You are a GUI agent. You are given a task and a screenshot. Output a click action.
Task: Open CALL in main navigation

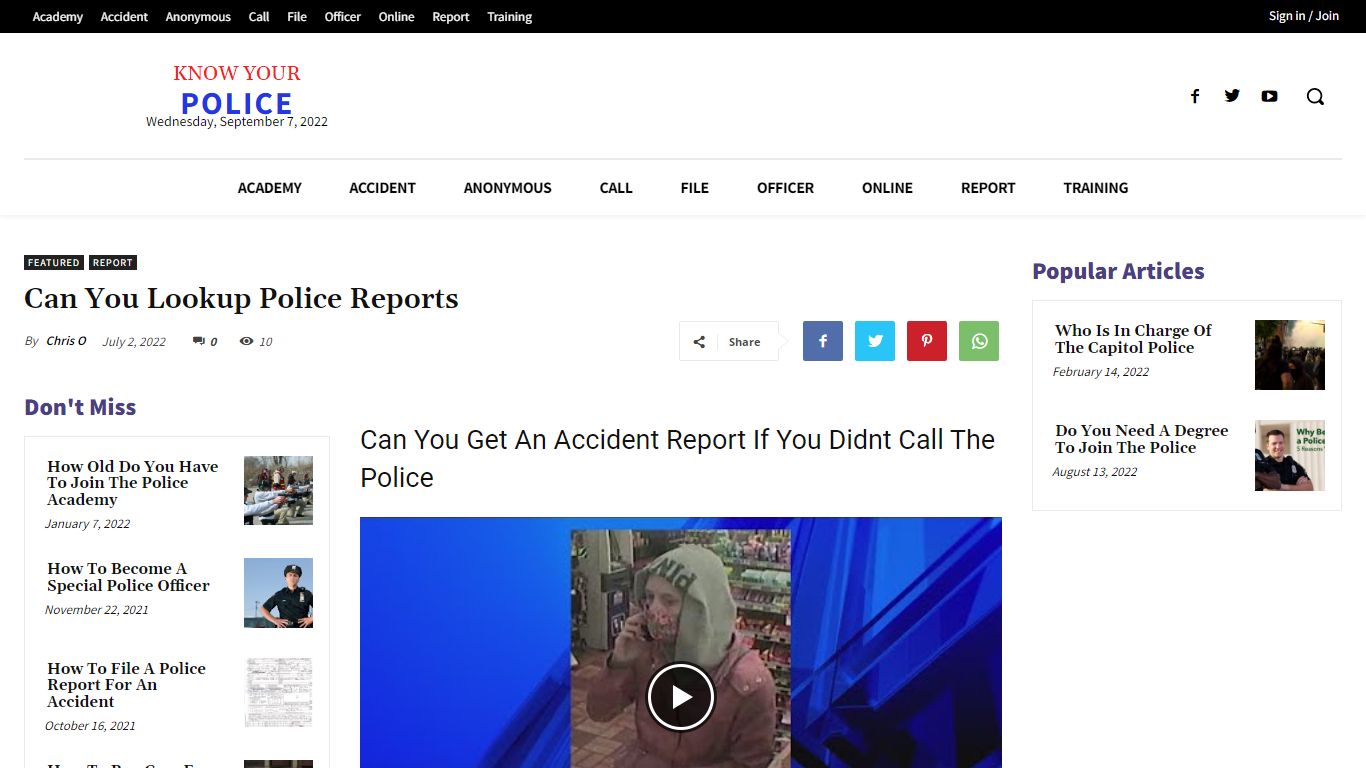616,188
